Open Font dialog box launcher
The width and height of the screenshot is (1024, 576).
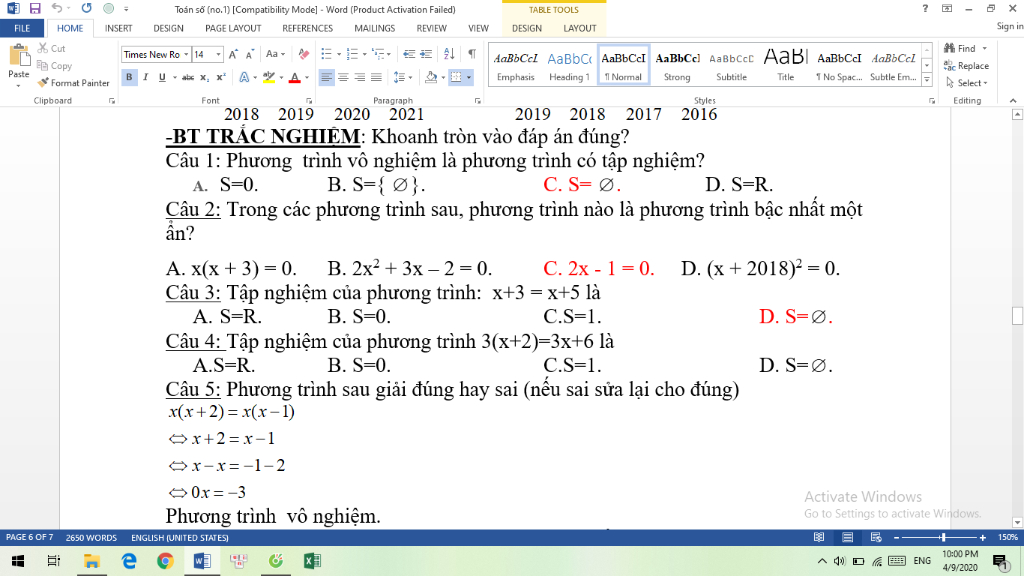(x=309, y=101)
